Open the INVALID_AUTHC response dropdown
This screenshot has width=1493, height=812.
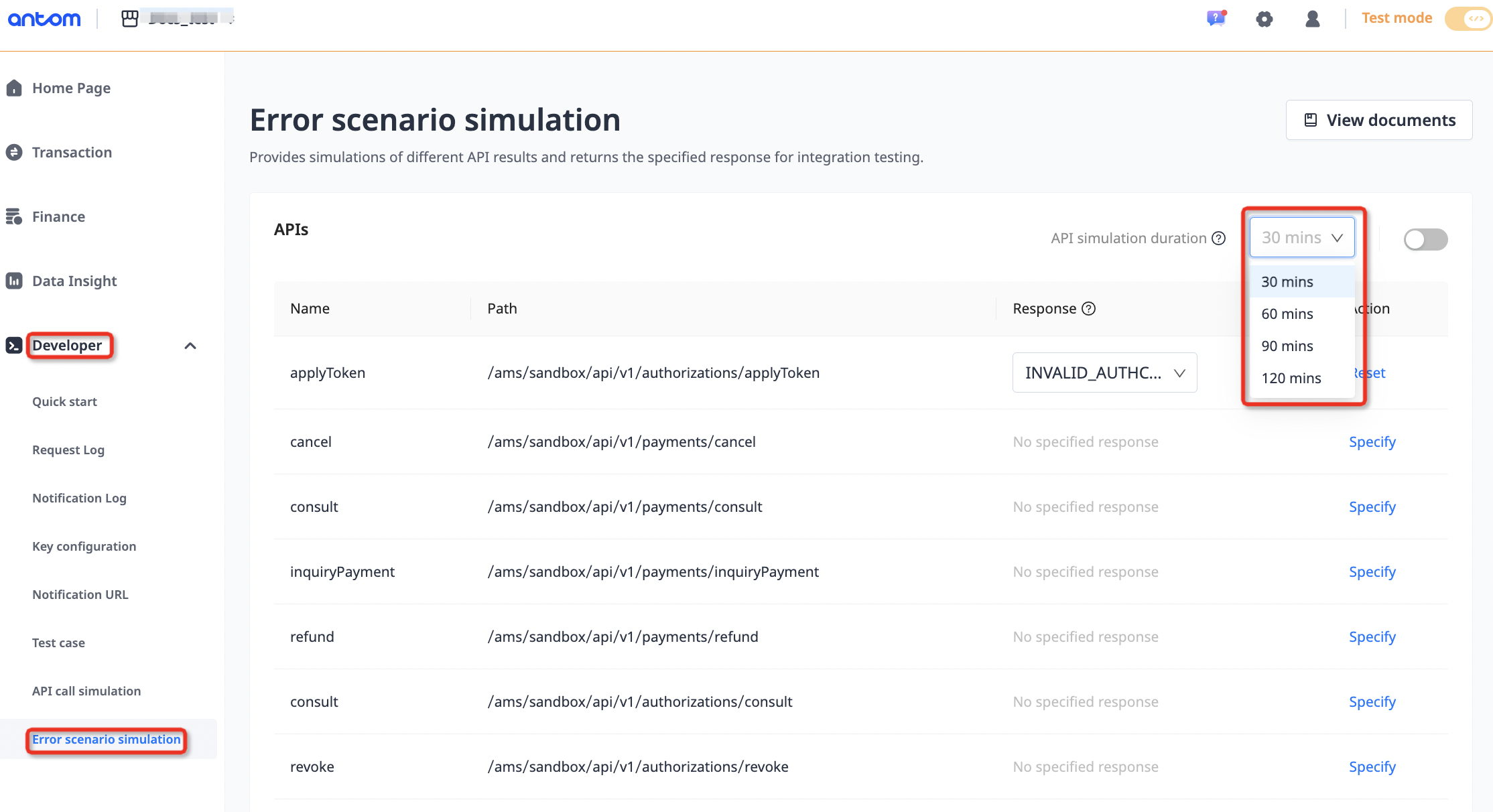pyautogui.click(x=1104, y=373)
